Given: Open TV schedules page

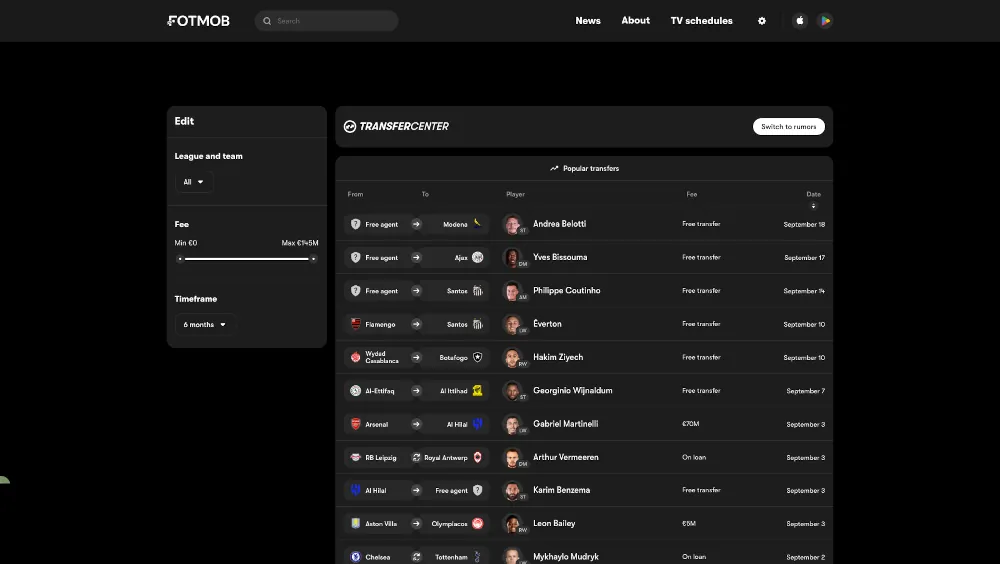Looking at the screenshot, I should [x=702, y=20].
